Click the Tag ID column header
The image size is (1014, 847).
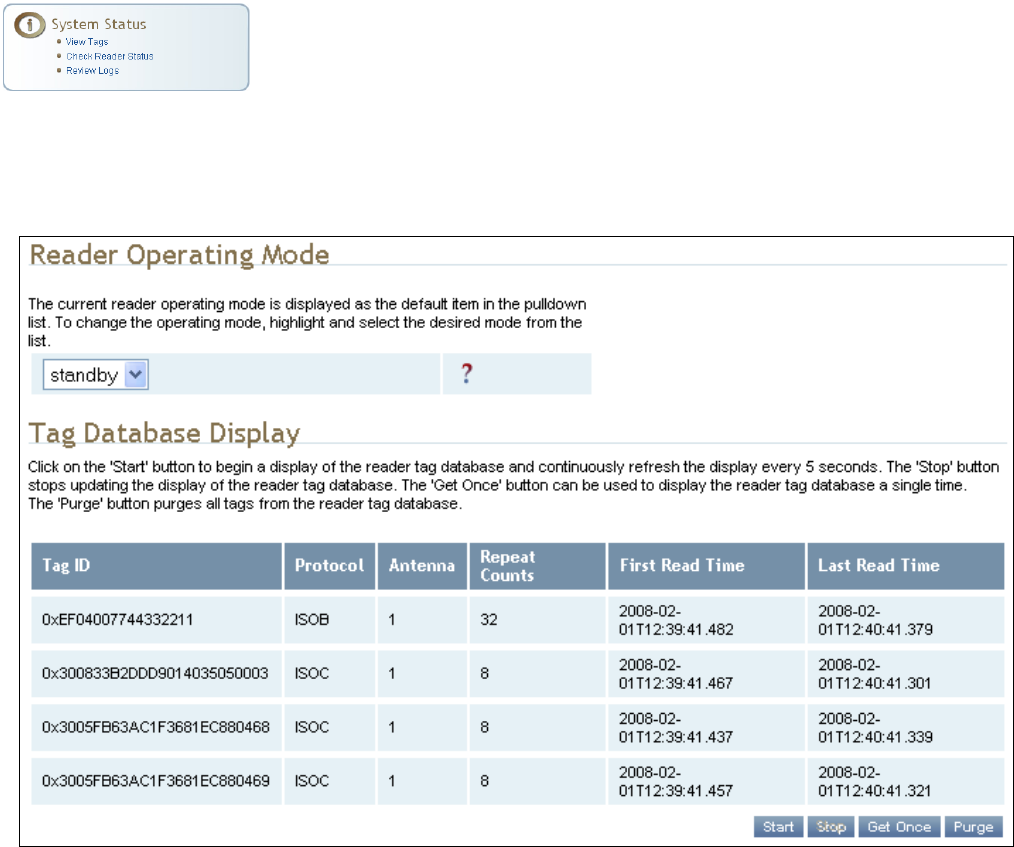point(156,566)
